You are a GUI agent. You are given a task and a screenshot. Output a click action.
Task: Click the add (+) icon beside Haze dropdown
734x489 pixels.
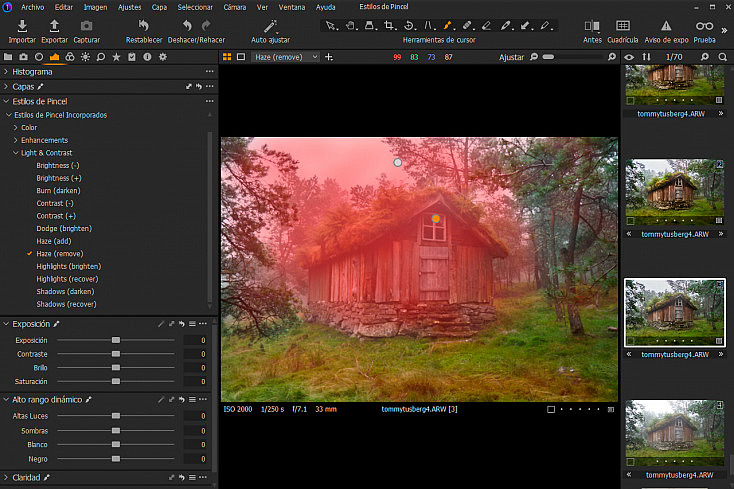coord(329,57)
